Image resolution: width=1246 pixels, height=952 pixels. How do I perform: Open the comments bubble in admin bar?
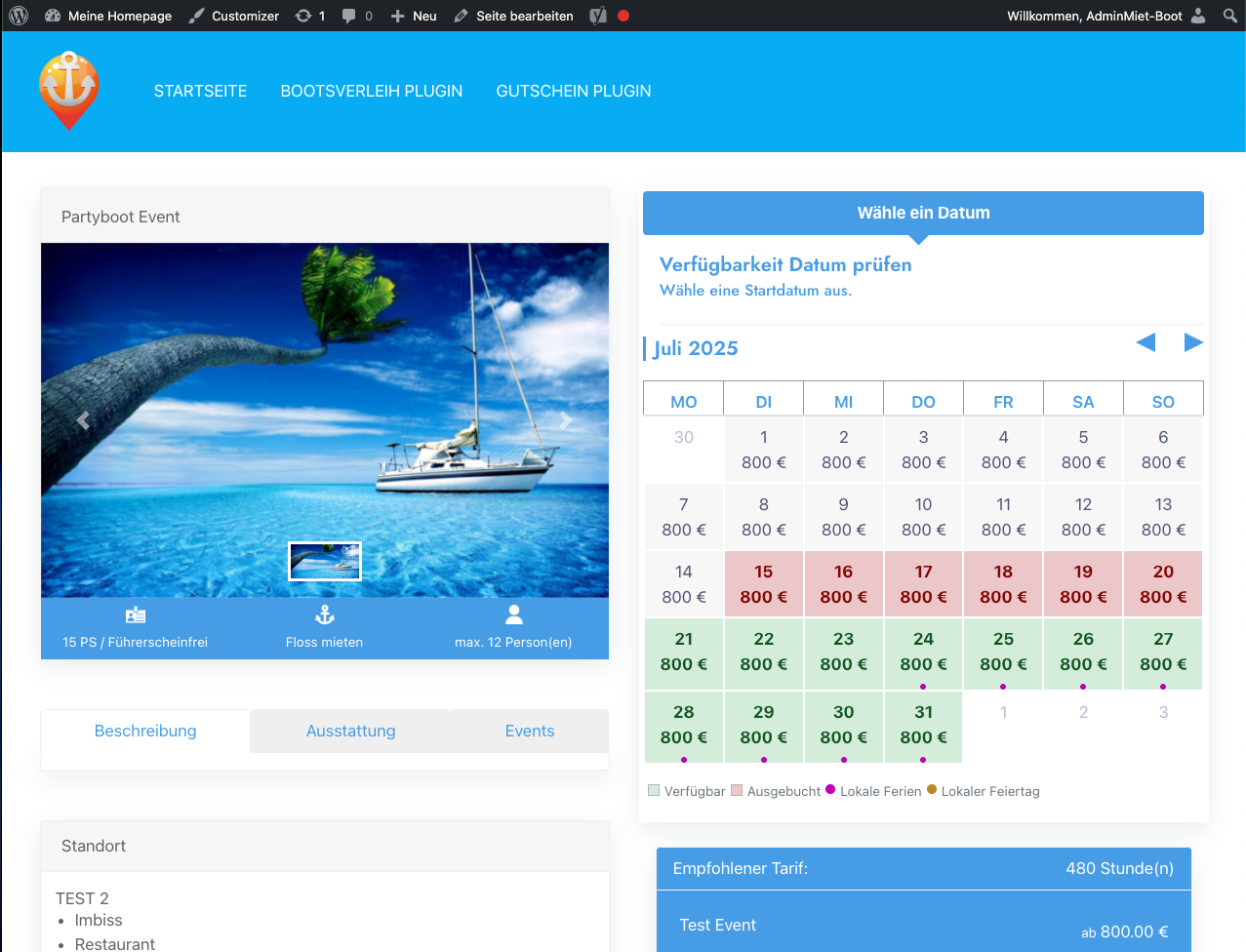[356, 16]
